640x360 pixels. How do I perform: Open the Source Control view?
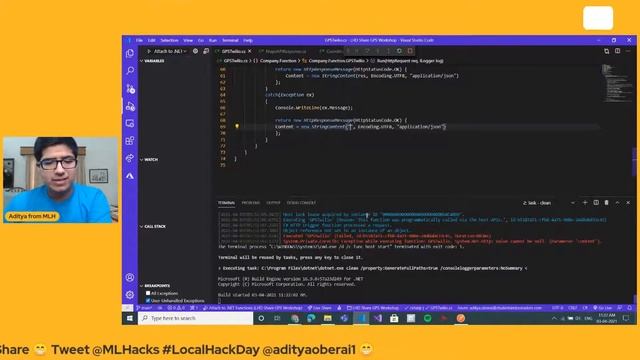(x=130, y=89)
